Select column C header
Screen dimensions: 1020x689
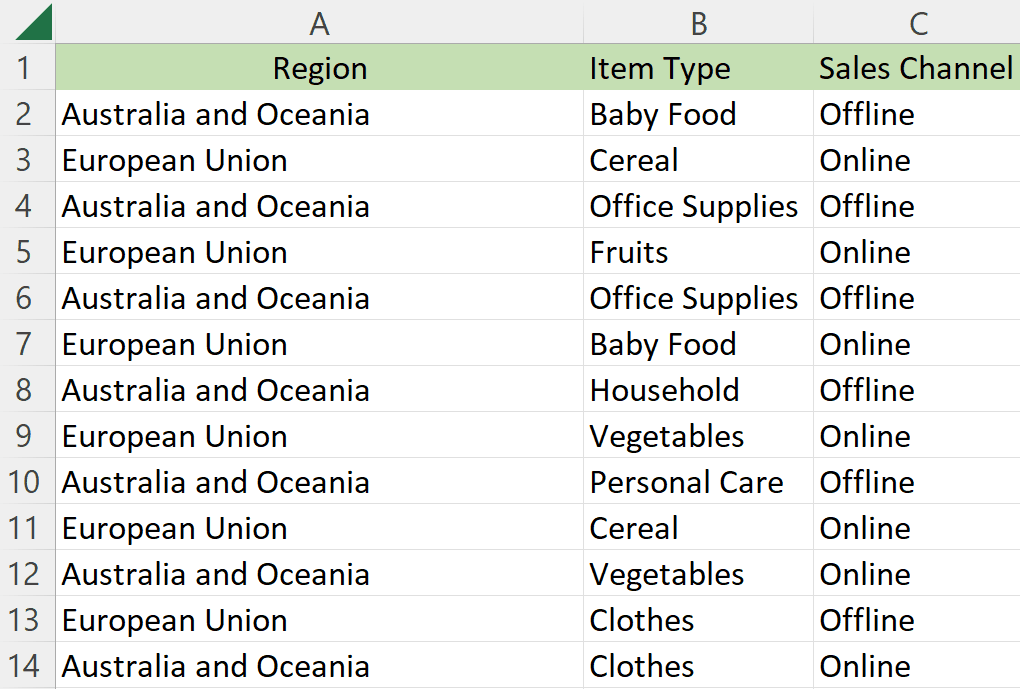(917, 22)
